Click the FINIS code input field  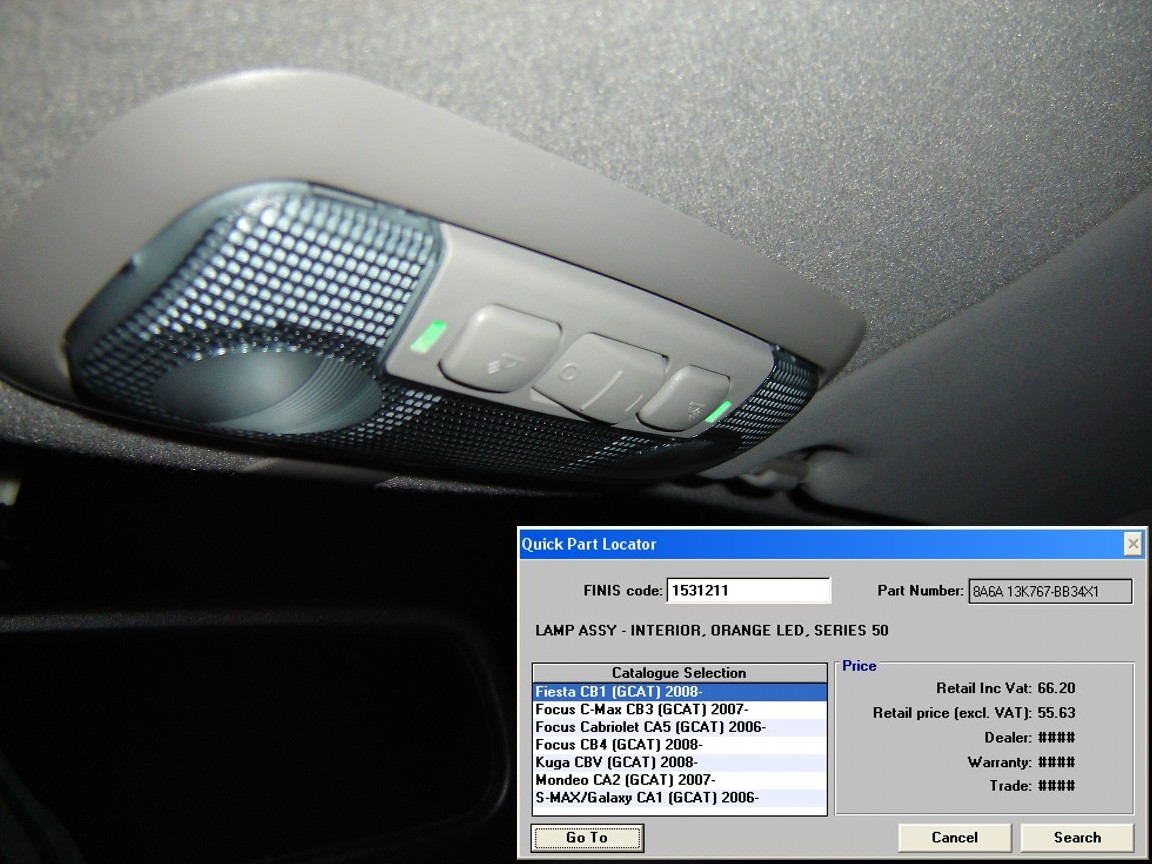click(748, 591)
